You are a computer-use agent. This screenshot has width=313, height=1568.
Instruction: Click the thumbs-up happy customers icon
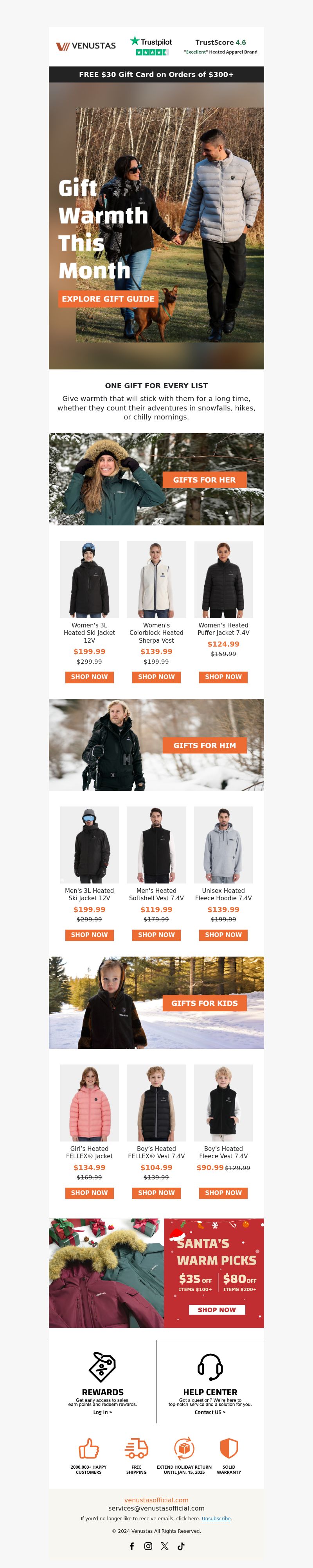tap(89, 1448)
